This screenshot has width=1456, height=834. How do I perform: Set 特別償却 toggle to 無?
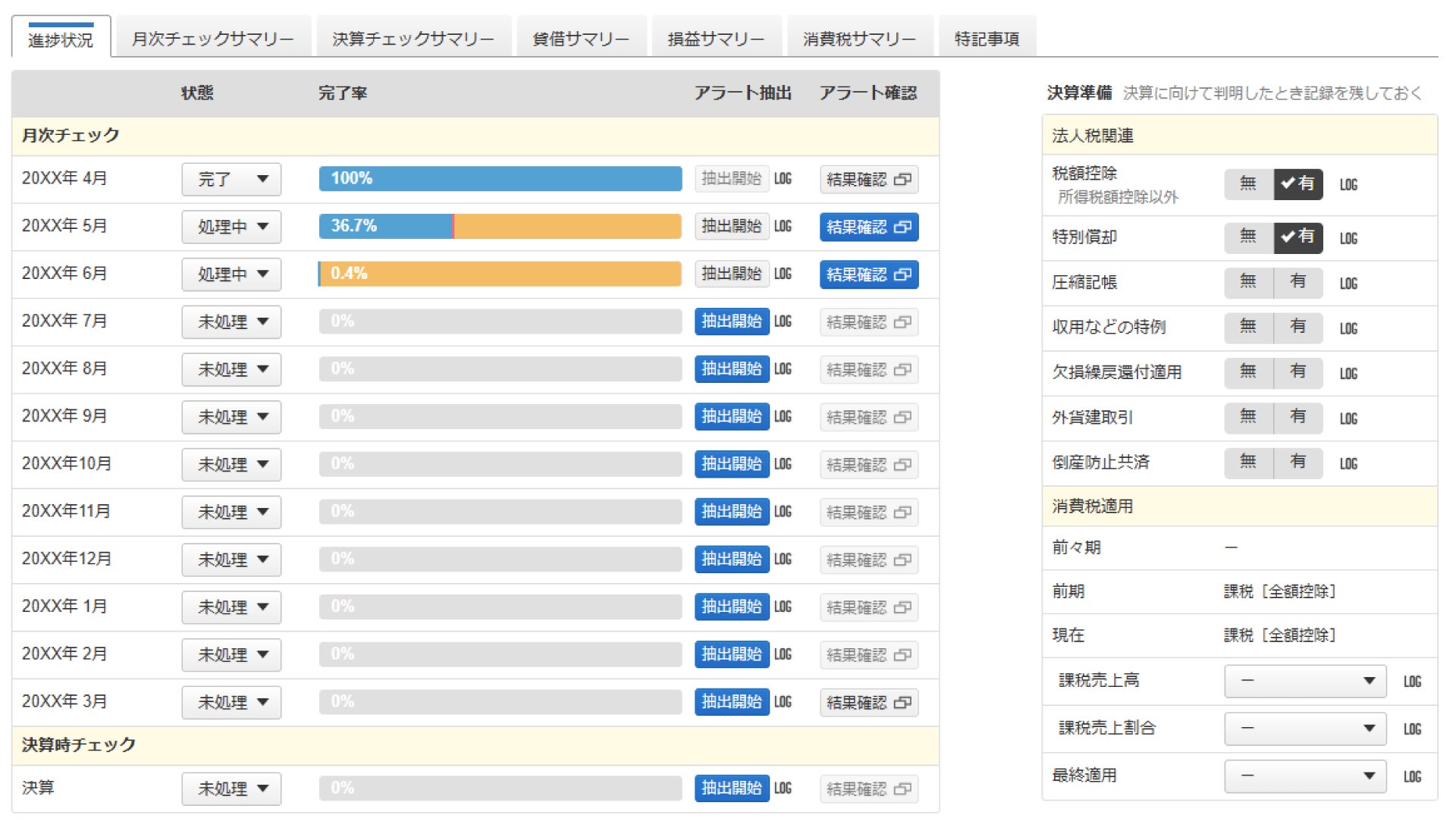click(x=1247, y=237)
